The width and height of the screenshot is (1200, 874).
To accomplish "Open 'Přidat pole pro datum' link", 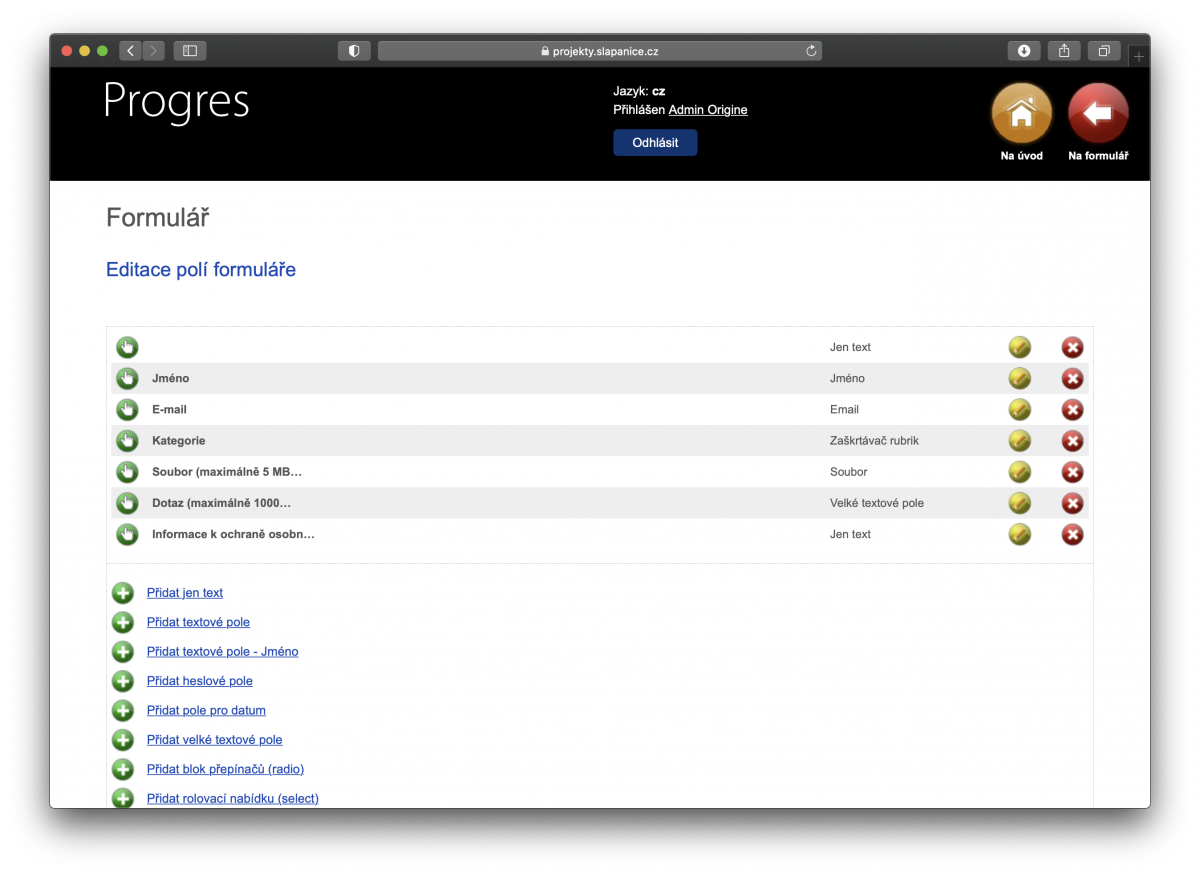I will [x=206, y=710].
